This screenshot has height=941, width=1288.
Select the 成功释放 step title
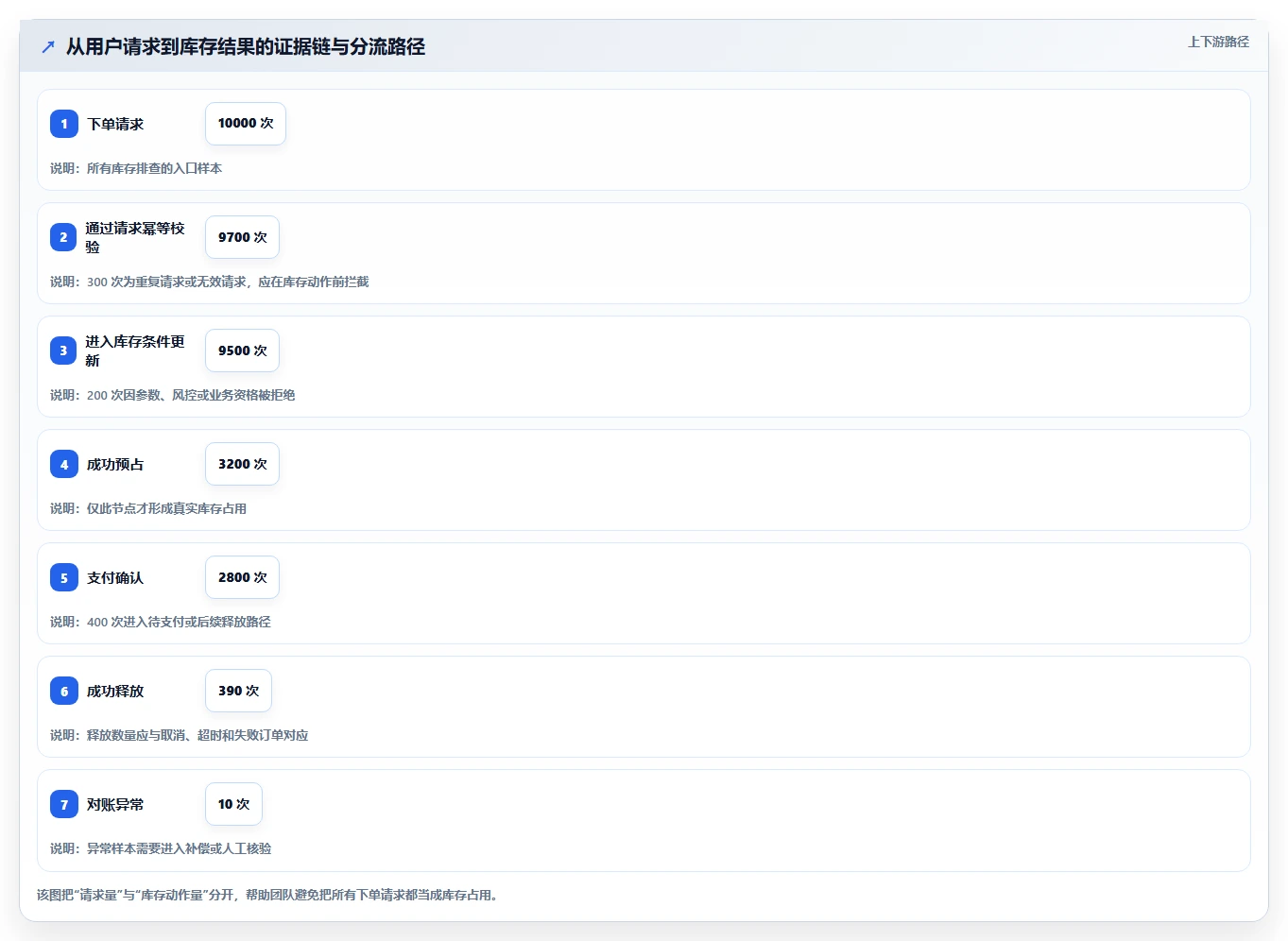point(115,691)
